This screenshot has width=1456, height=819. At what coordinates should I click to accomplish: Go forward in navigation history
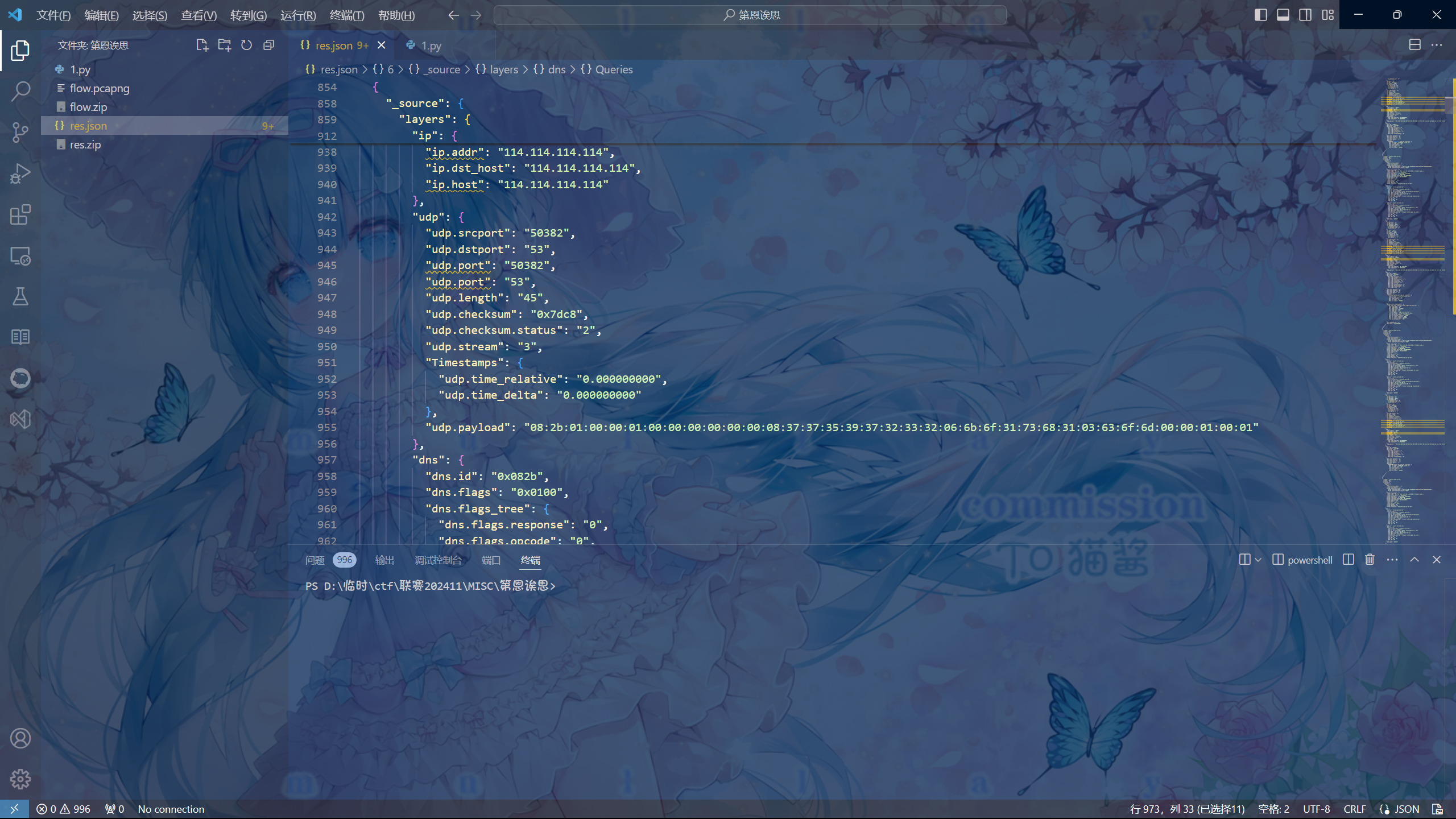(476, 15)
